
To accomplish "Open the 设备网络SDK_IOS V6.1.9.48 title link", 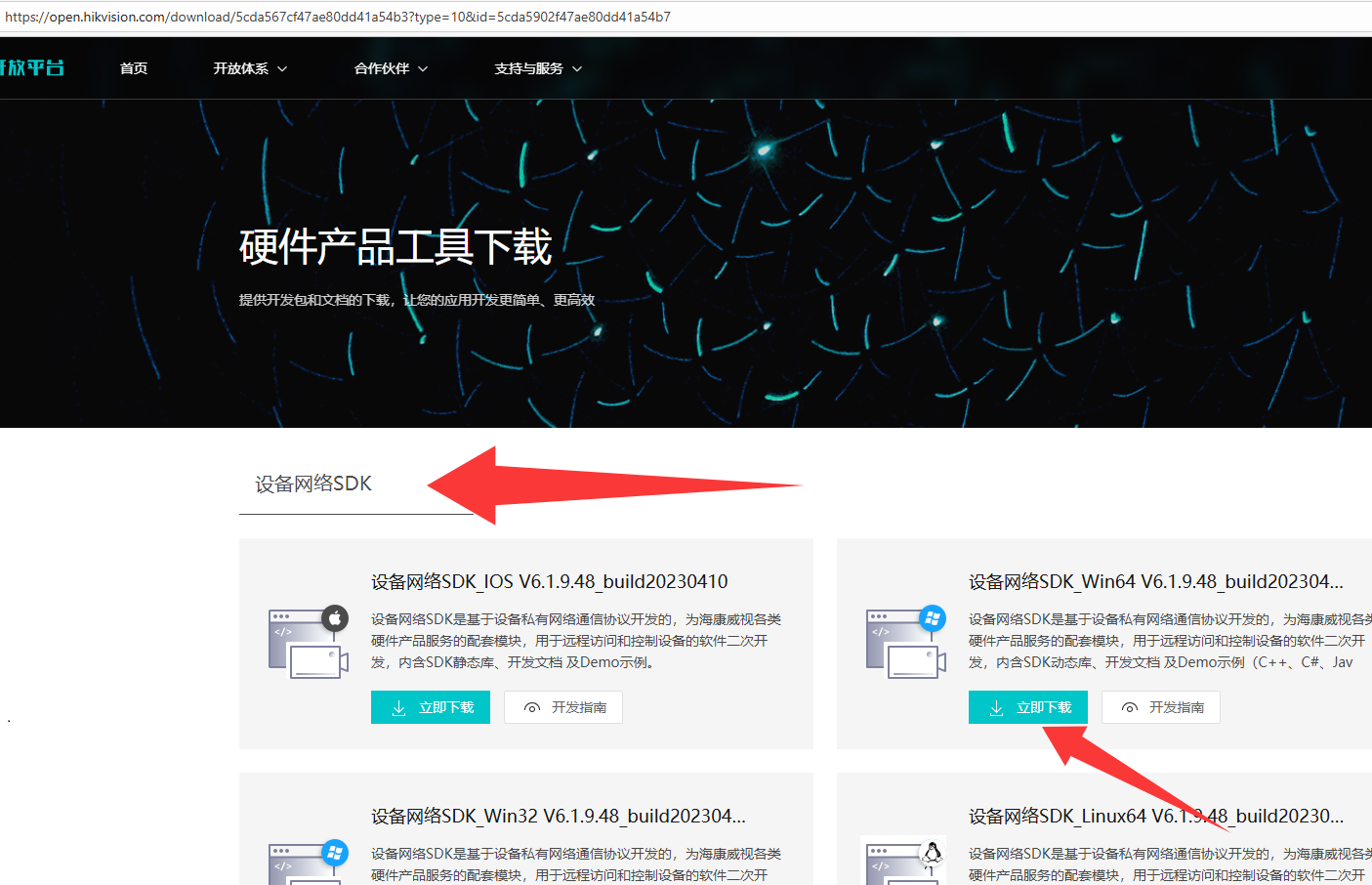I will [549, 582].
